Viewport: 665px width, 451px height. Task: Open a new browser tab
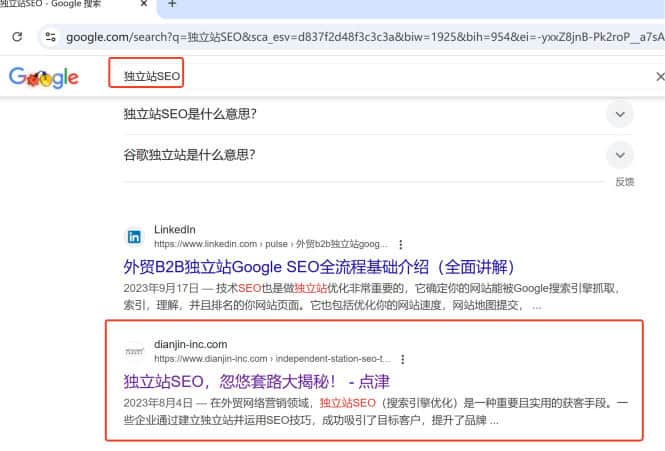(172, 4)
